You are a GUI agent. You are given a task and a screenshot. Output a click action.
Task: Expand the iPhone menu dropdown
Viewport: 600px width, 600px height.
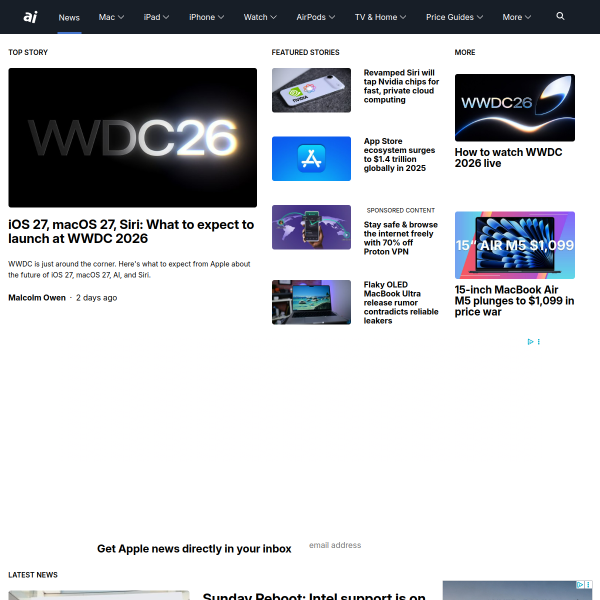207,17
